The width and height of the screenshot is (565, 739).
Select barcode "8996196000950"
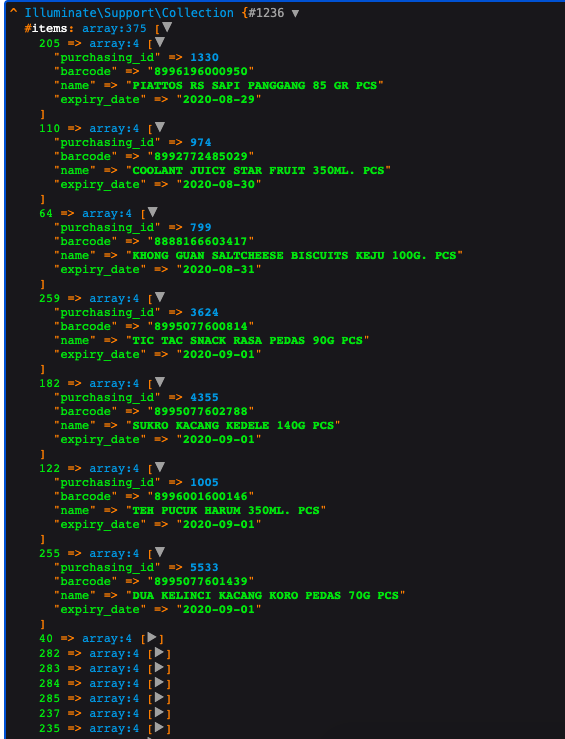(201, 72)
